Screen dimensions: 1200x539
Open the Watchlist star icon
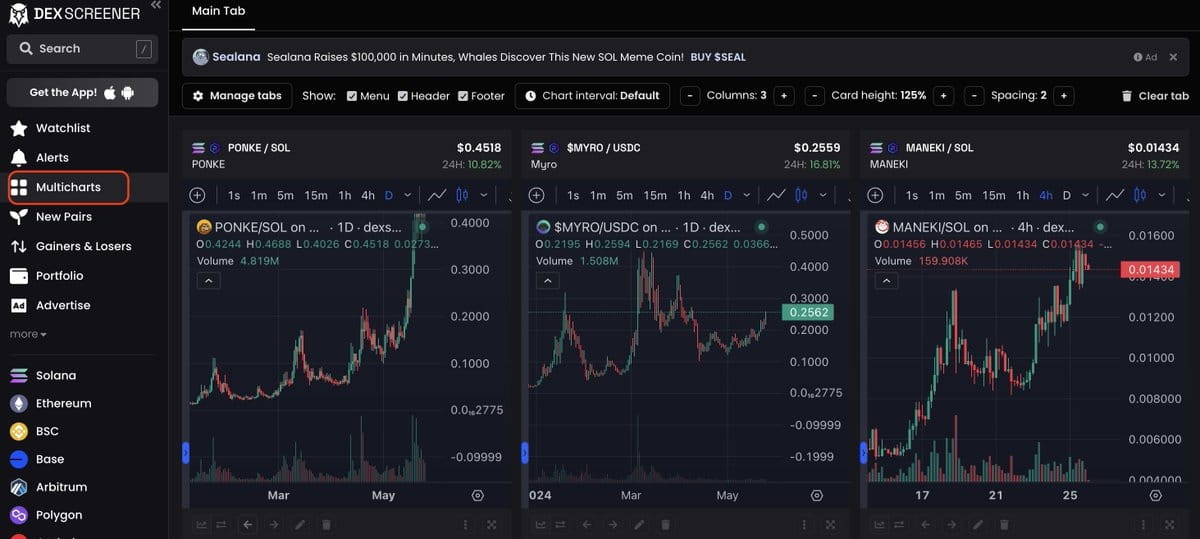18,128
